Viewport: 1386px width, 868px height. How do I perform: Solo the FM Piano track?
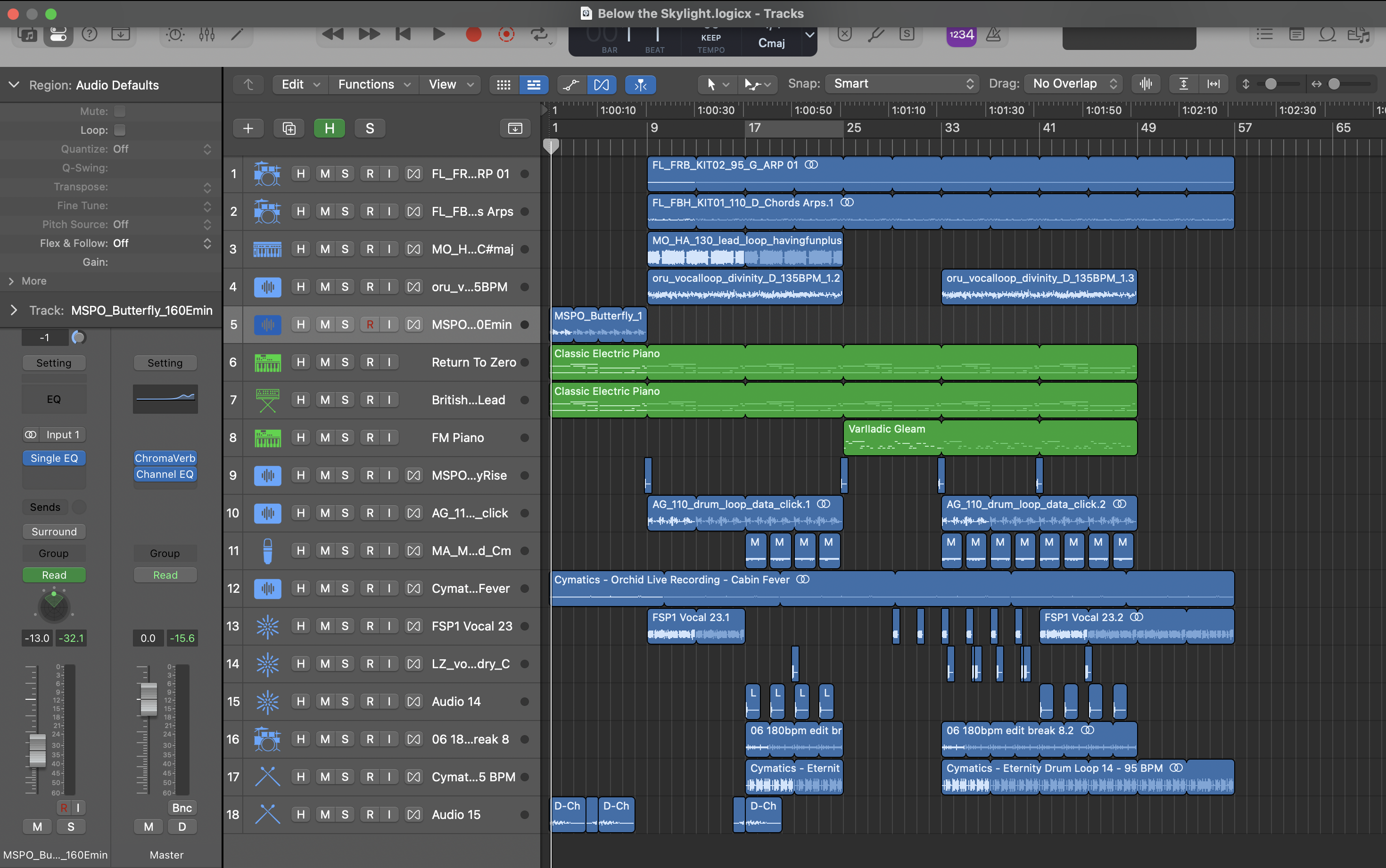pyautogui.click(x=345, y=437)
